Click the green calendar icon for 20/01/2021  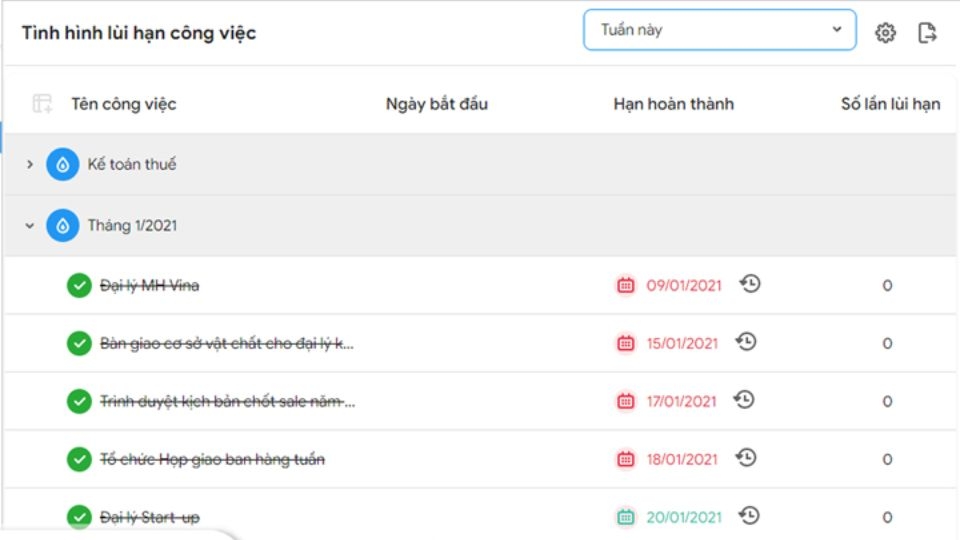pyautogui.click(x=625, y=517)
